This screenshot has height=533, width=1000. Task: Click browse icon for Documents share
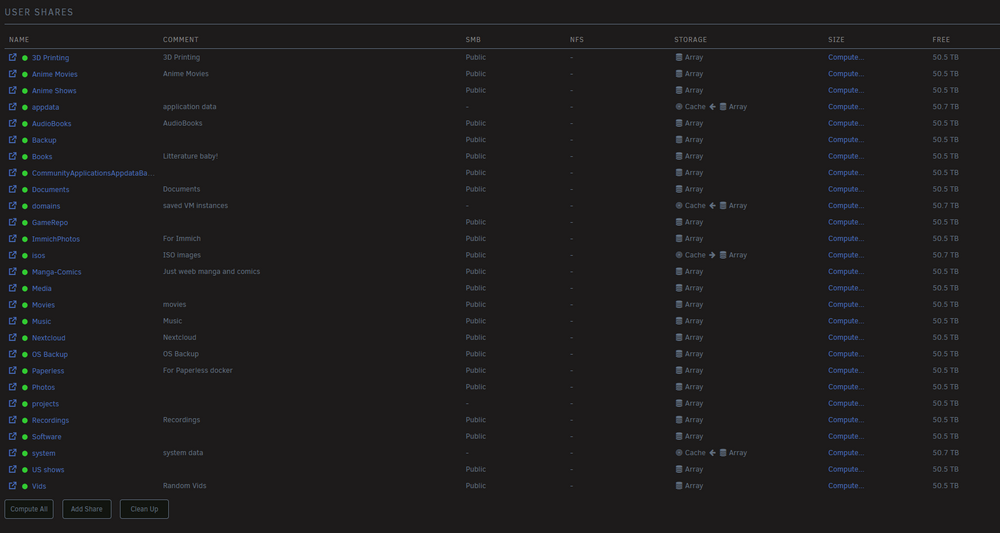tap(12, 189)
